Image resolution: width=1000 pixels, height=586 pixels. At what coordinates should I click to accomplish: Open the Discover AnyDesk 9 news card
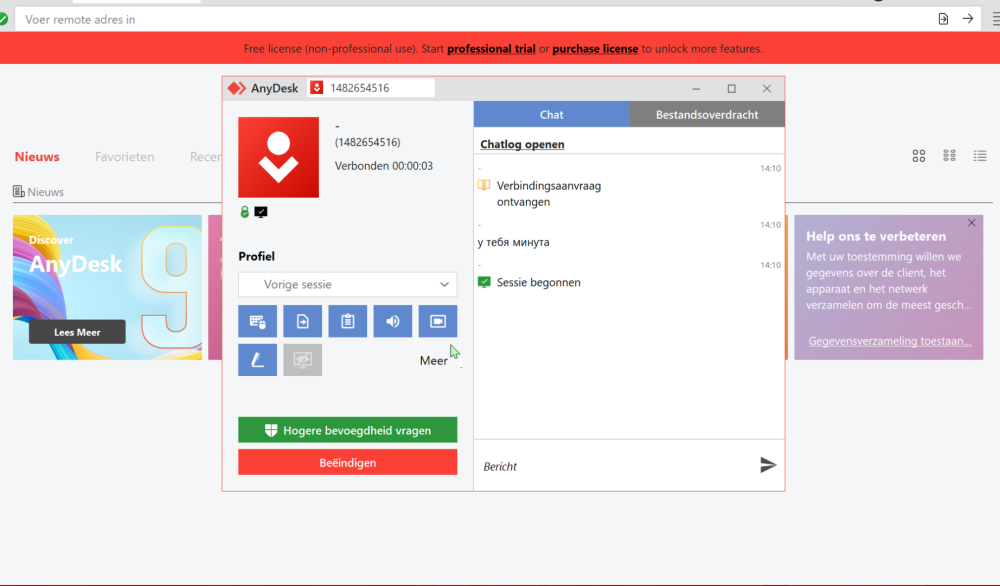(x=107, y=287)
